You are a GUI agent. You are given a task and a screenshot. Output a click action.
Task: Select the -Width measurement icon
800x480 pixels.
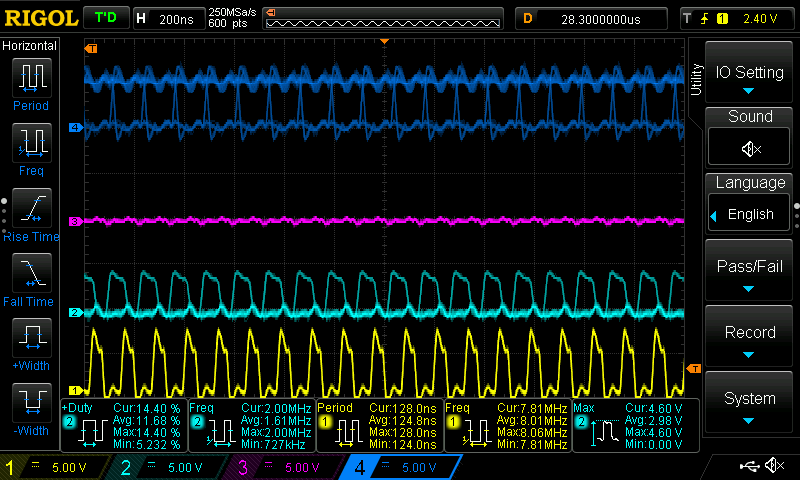click(x=32, y=402)
